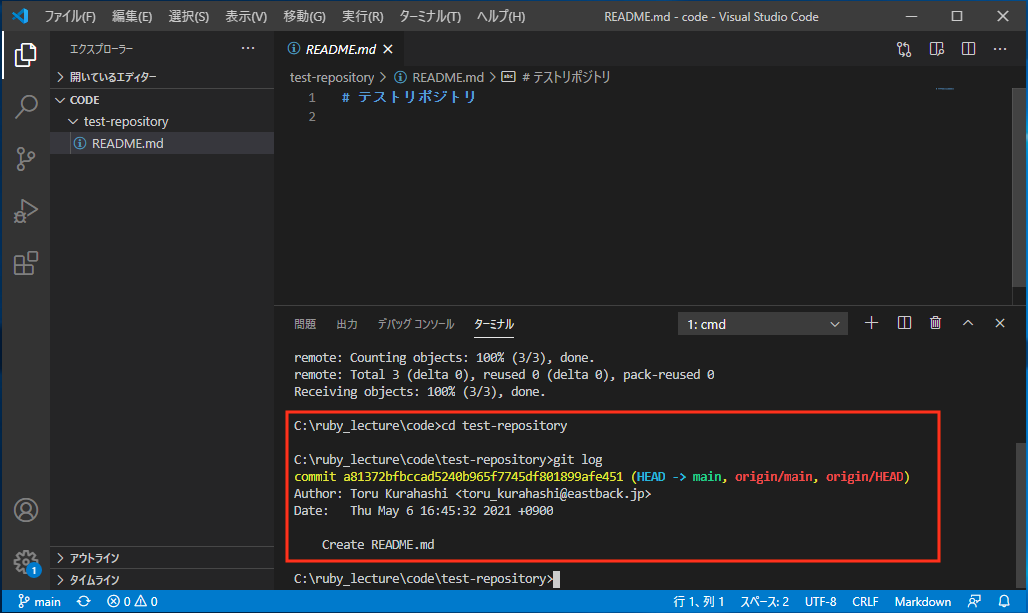
Task: Click the # テストリポジトリ breadcrumb symbol
Action: (556, 77)
